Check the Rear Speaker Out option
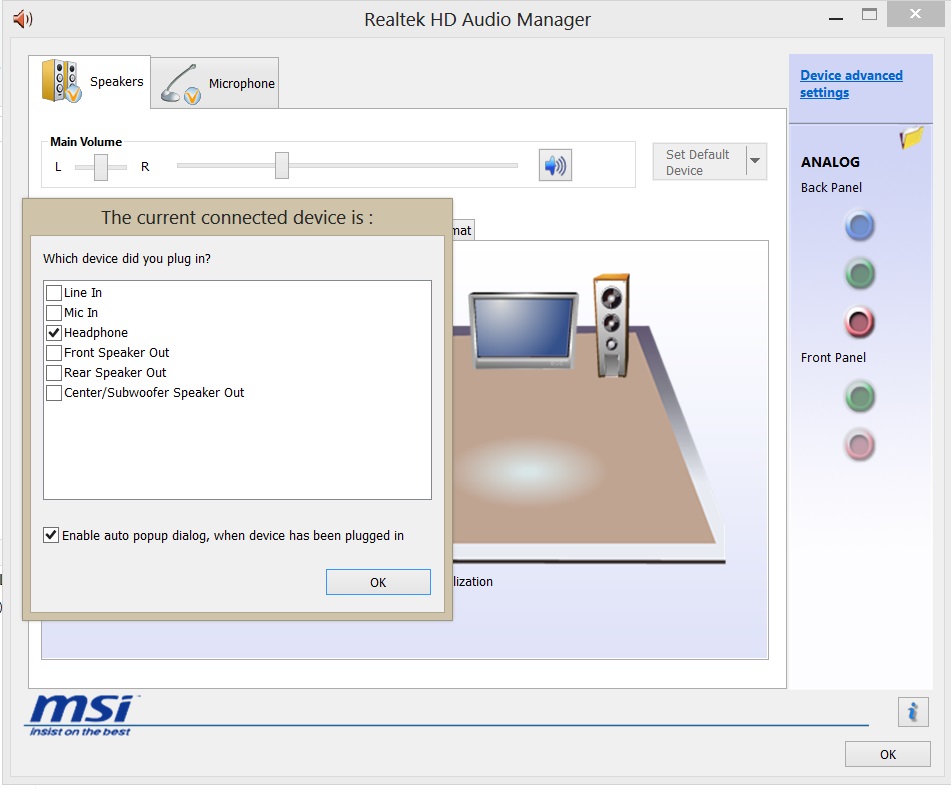The height and width of the screenshot is (789, 951). 54,373
